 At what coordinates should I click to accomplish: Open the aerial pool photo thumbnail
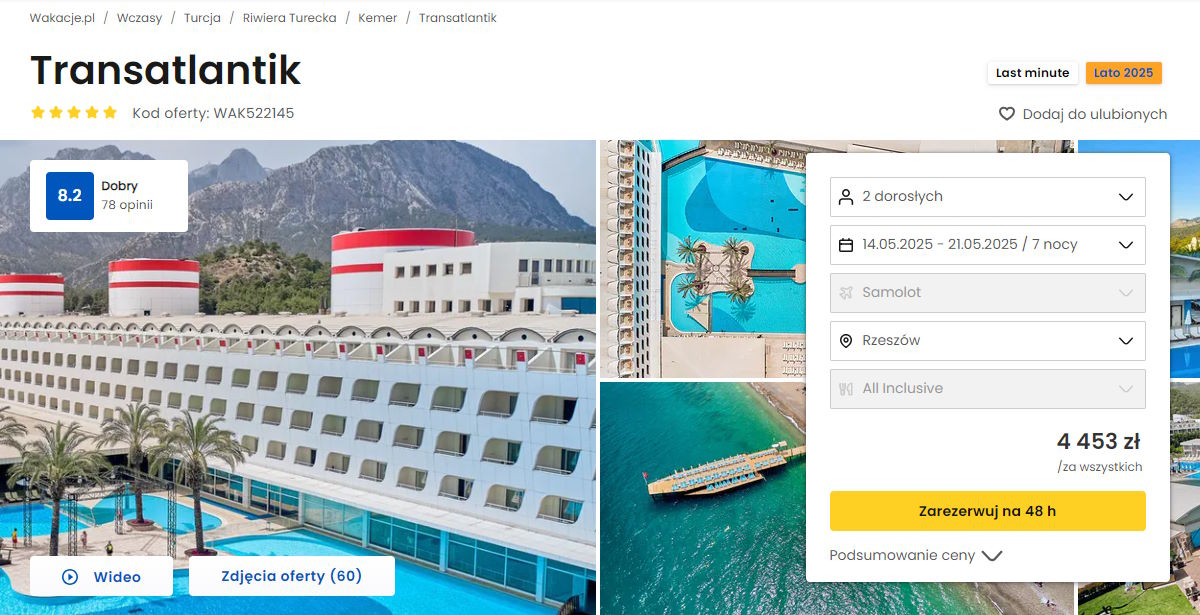click(703, 259)
